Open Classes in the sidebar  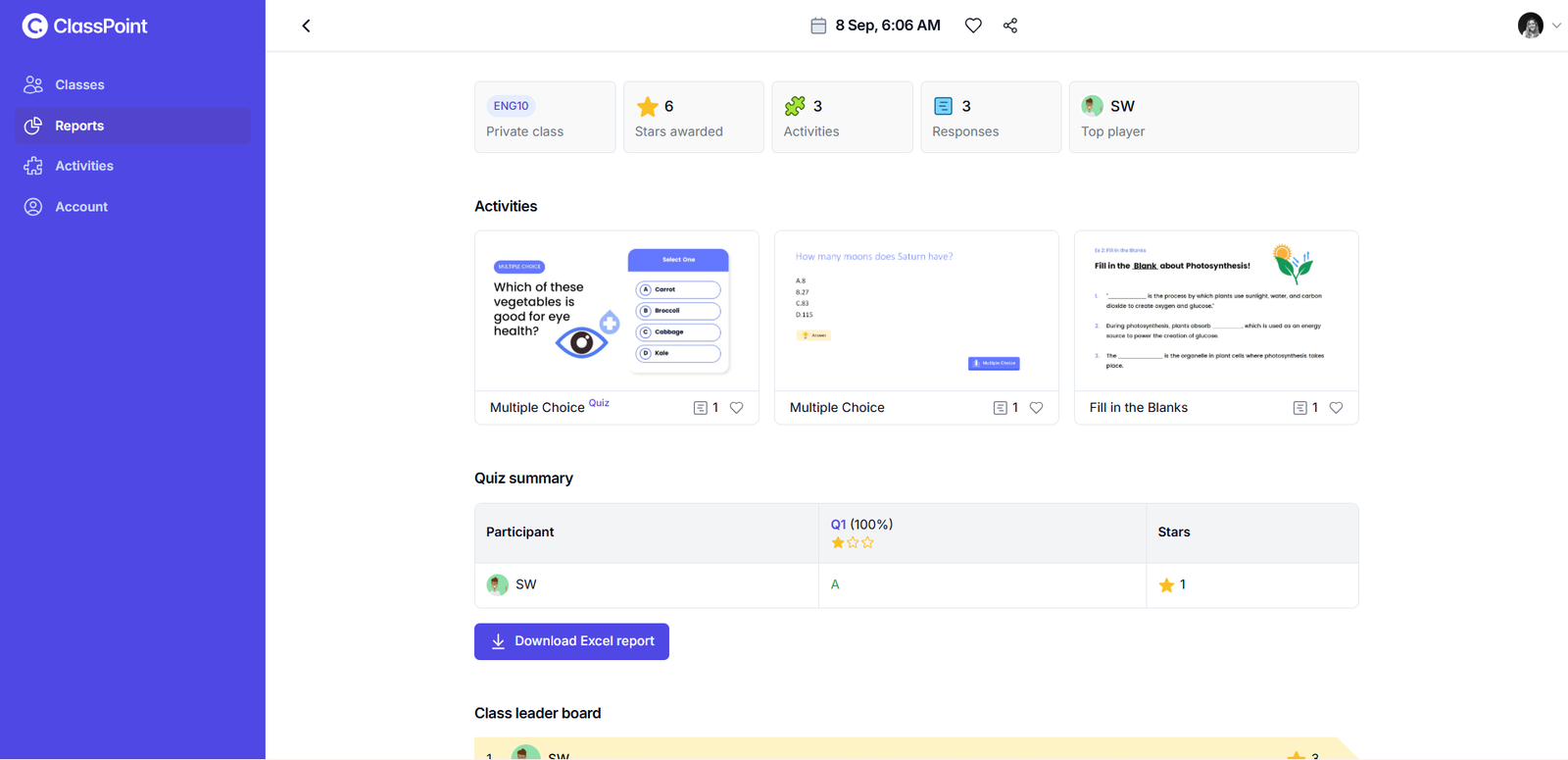pyautogui.click(x=79, y=85)
